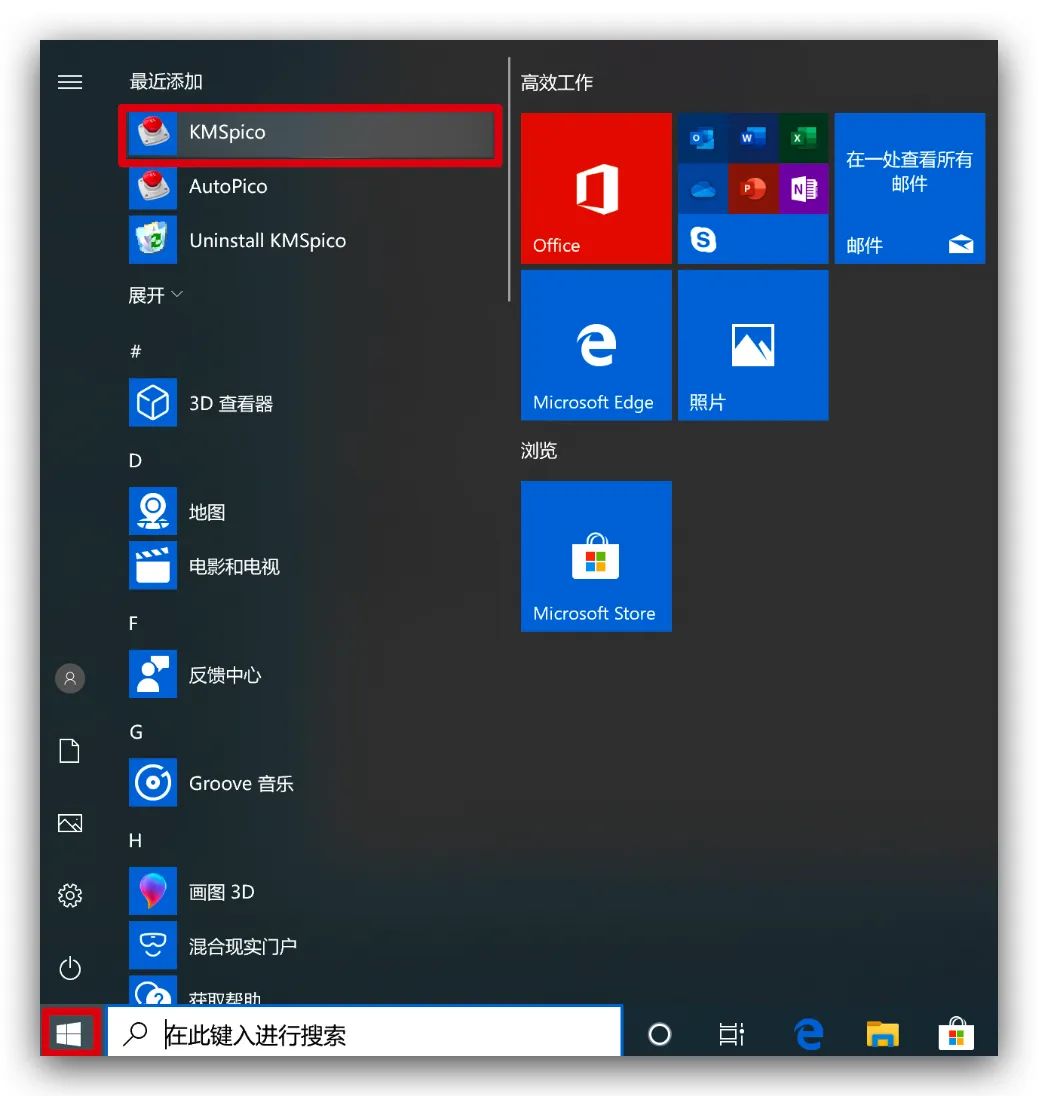Open the 照片 photos tile
The height and width of the screenshot is (1096, 1038).
click(753, 345)
